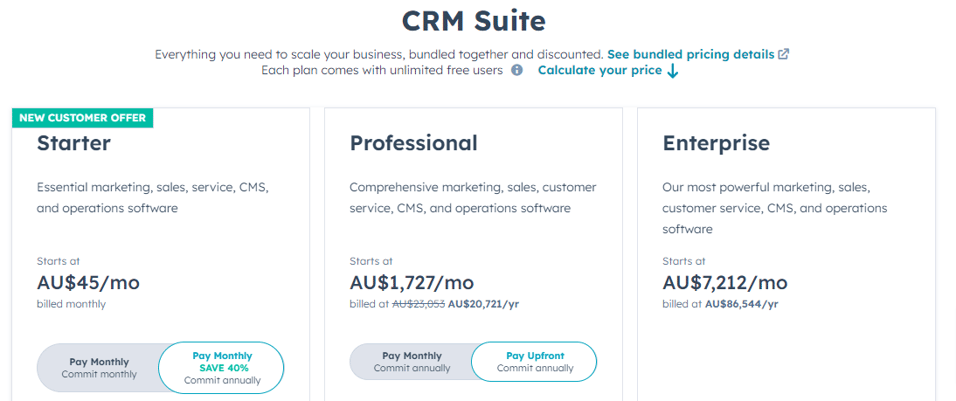
Task: Click the Enterprise plan heading
Action: pyautogui.click(x=716, y=143)
